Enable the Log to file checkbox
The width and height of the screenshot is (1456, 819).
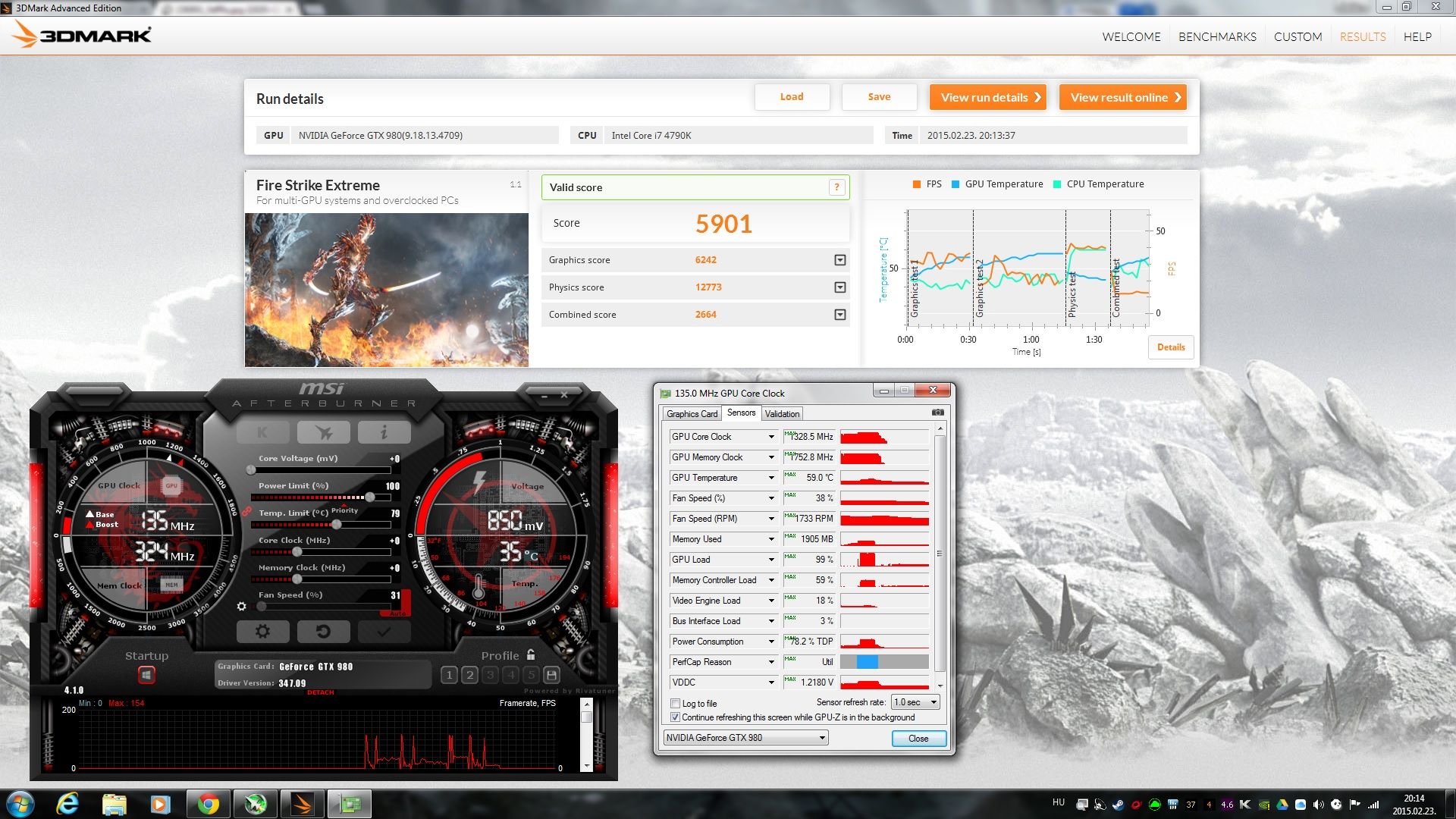(675, 703)
